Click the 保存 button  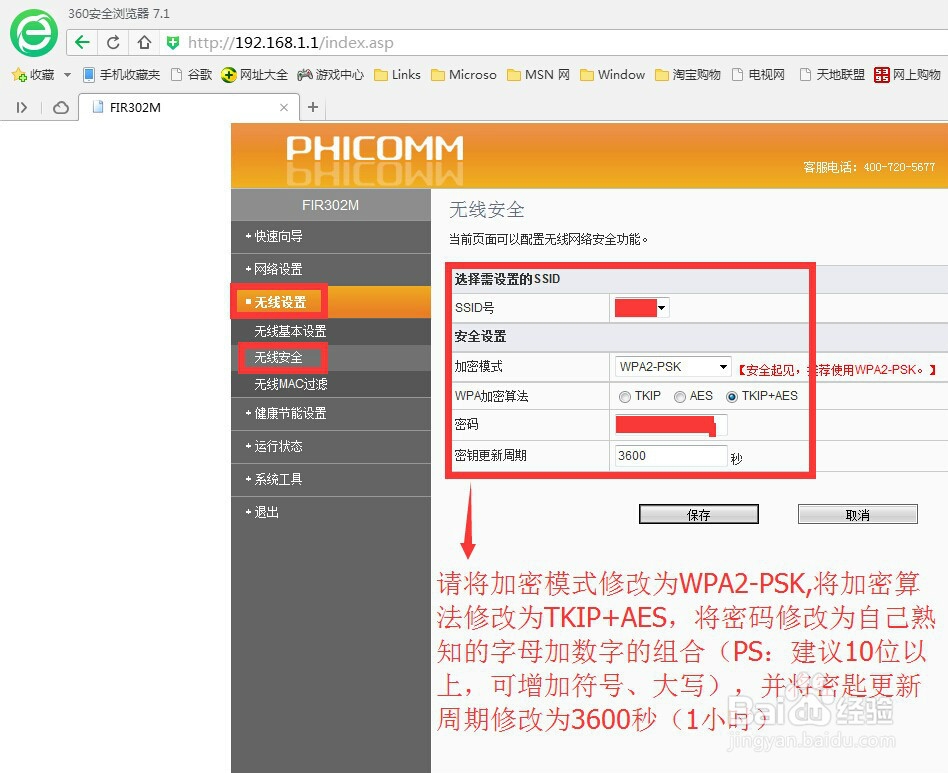(698, 513)
